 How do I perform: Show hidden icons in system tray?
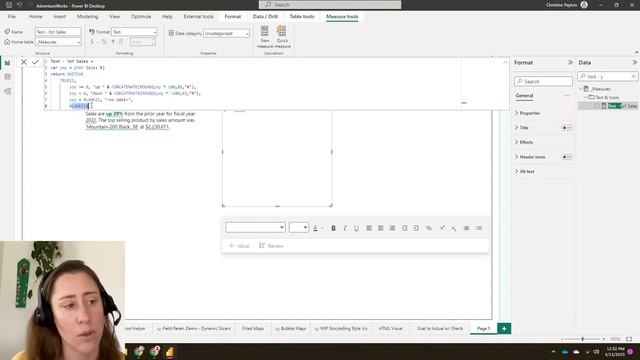553,351
